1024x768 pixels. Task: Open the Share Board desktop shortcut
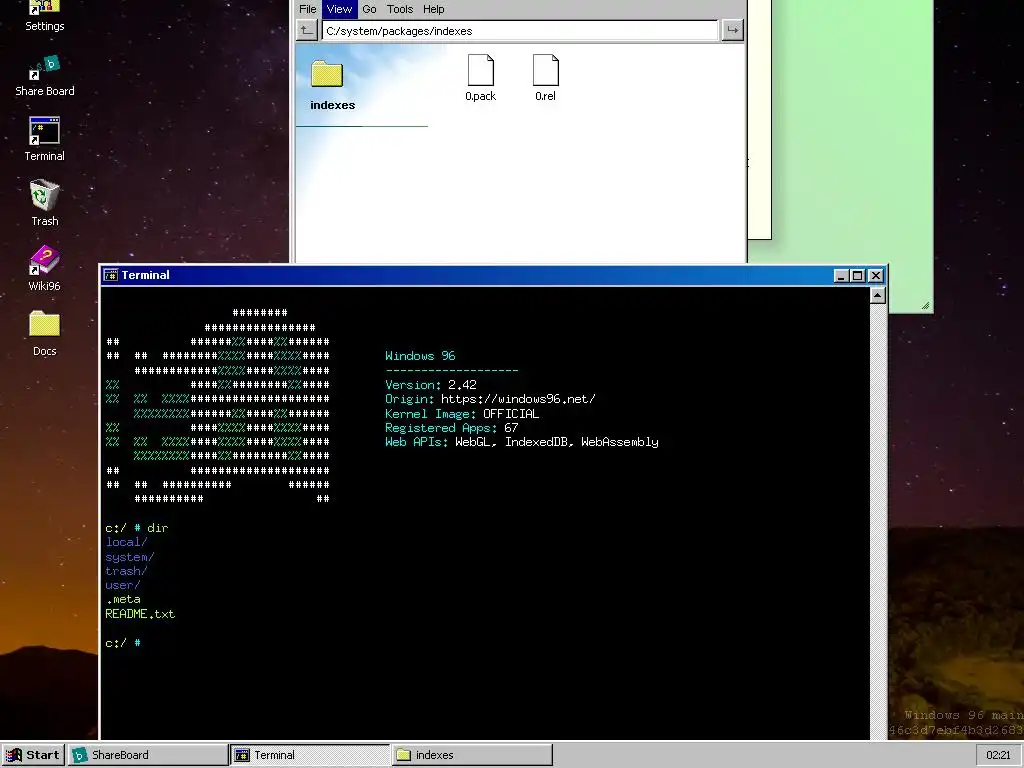coord(44,76)
